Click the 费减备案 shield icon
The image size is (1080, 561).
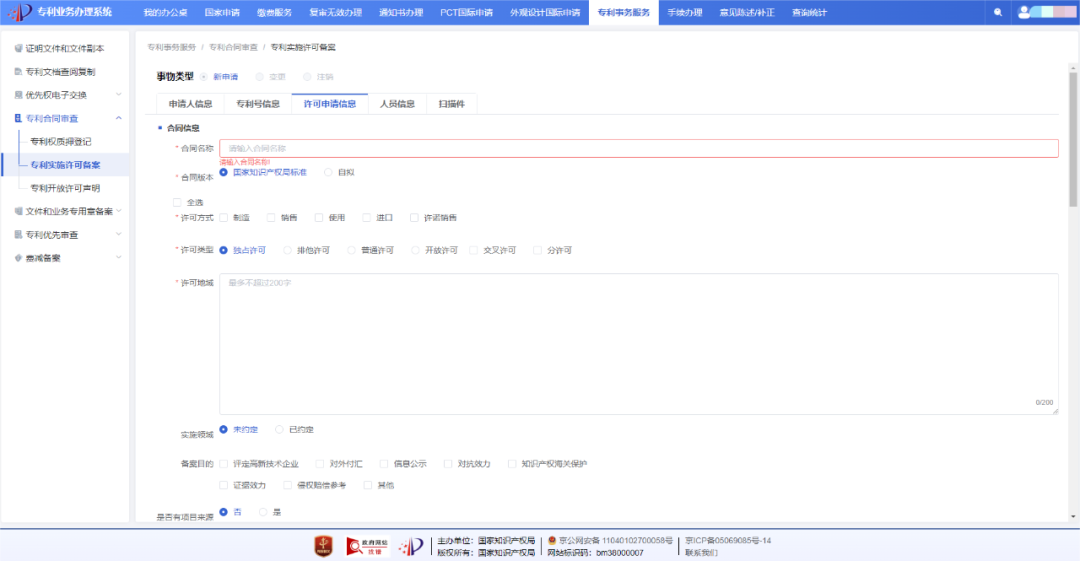[19, 258]
